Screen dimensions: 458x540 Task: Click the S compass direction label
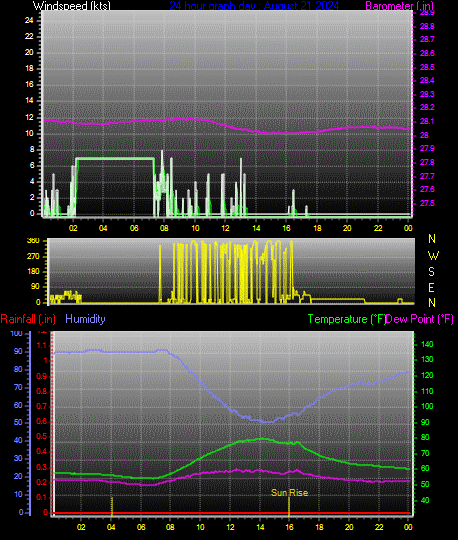point(431,272)
